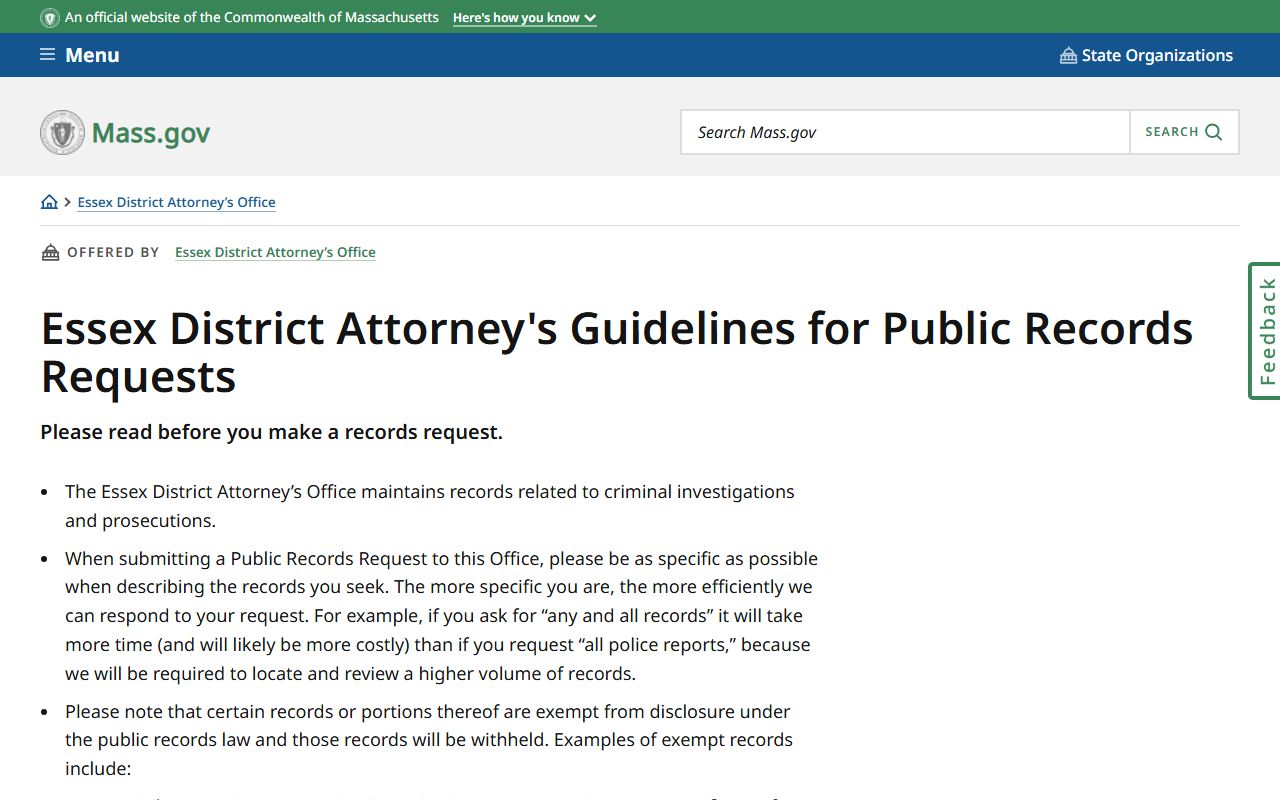
Task: Click the Menu label in blue bar
Action: click(x=92, y=55)
